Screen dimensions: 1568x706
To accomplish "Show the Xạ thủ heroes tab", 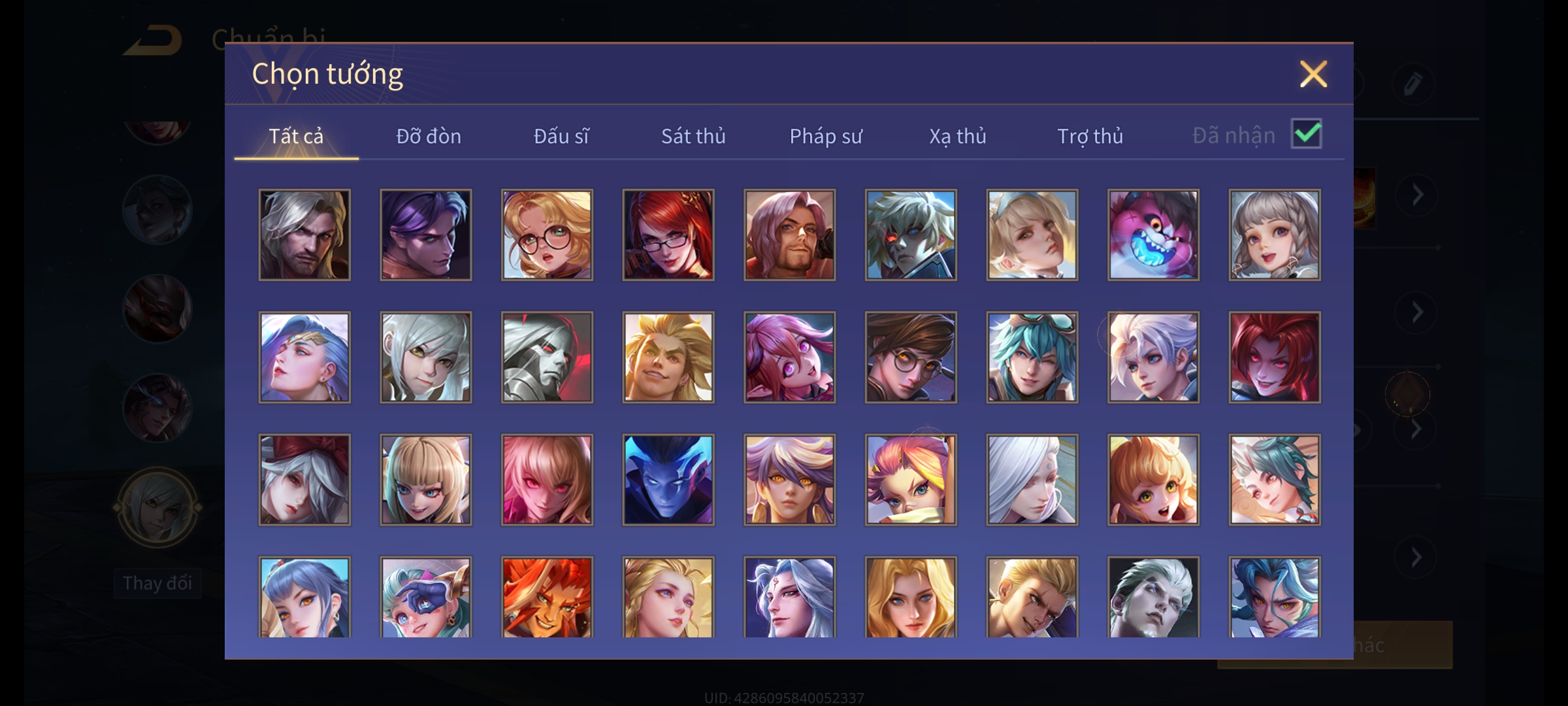I will tap(958, 136).
